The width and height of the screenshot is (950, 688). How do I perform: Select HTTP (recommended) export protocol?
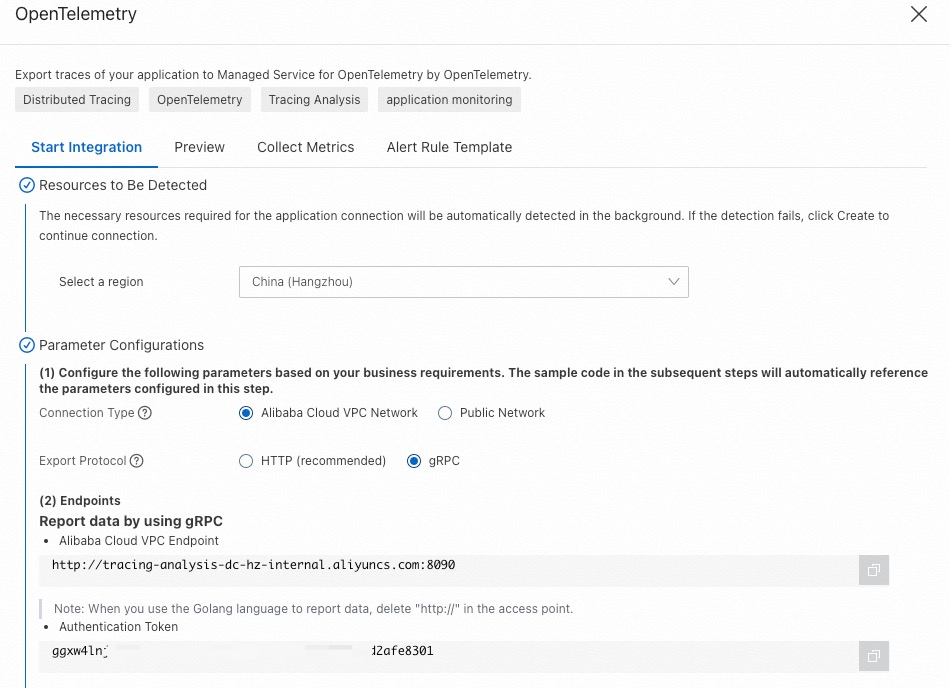(x=247, y=461)
